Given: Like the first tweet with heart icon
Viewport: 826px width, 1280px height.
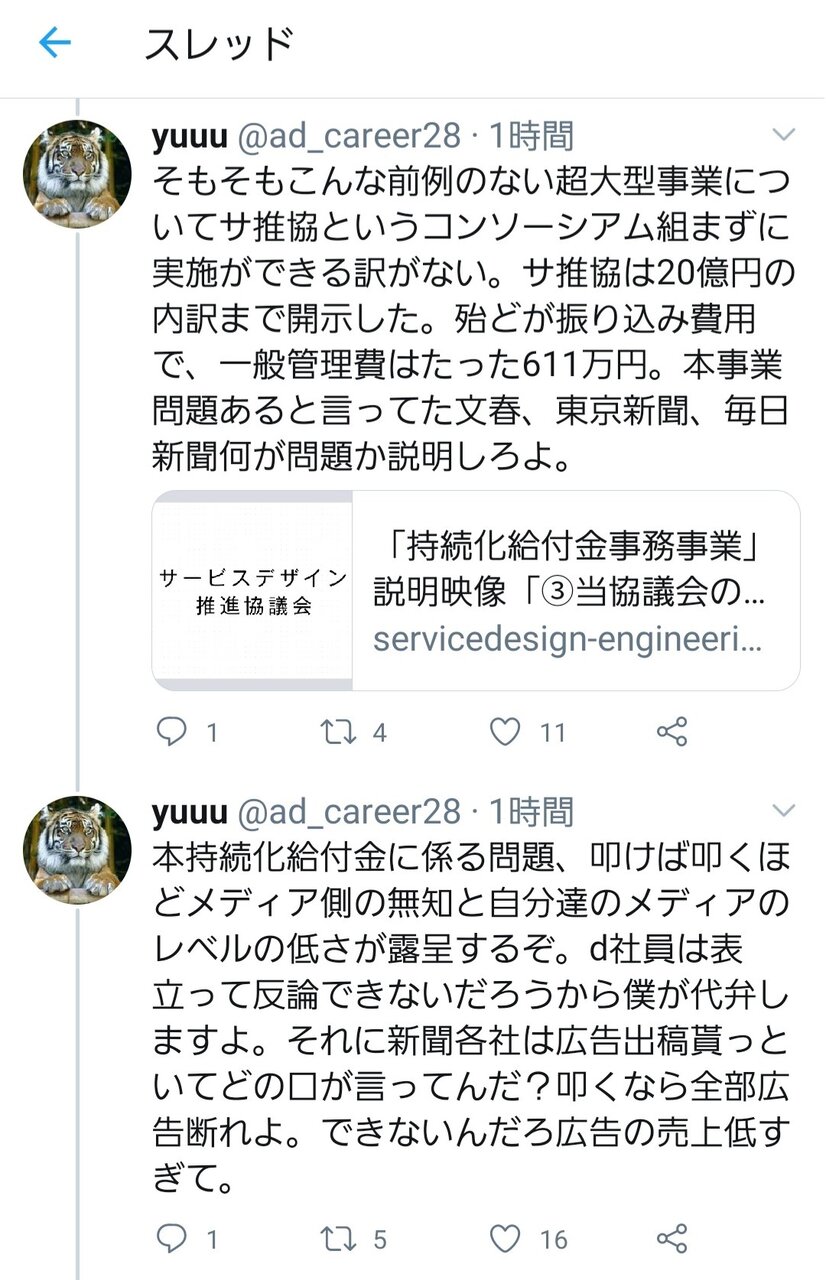Looking at the screenshot, I should coord(505,732).
